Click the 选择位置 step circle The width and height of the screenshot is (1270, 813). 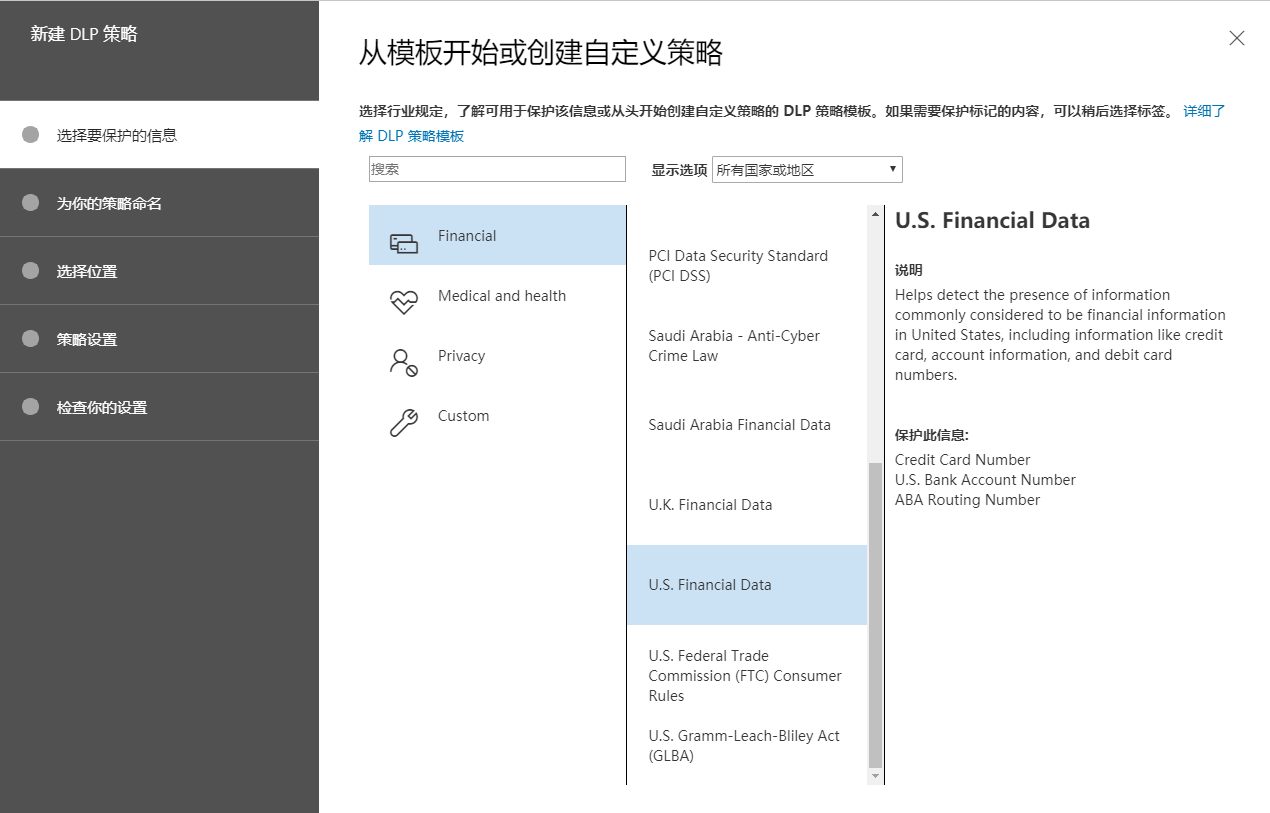click(30, 270)
